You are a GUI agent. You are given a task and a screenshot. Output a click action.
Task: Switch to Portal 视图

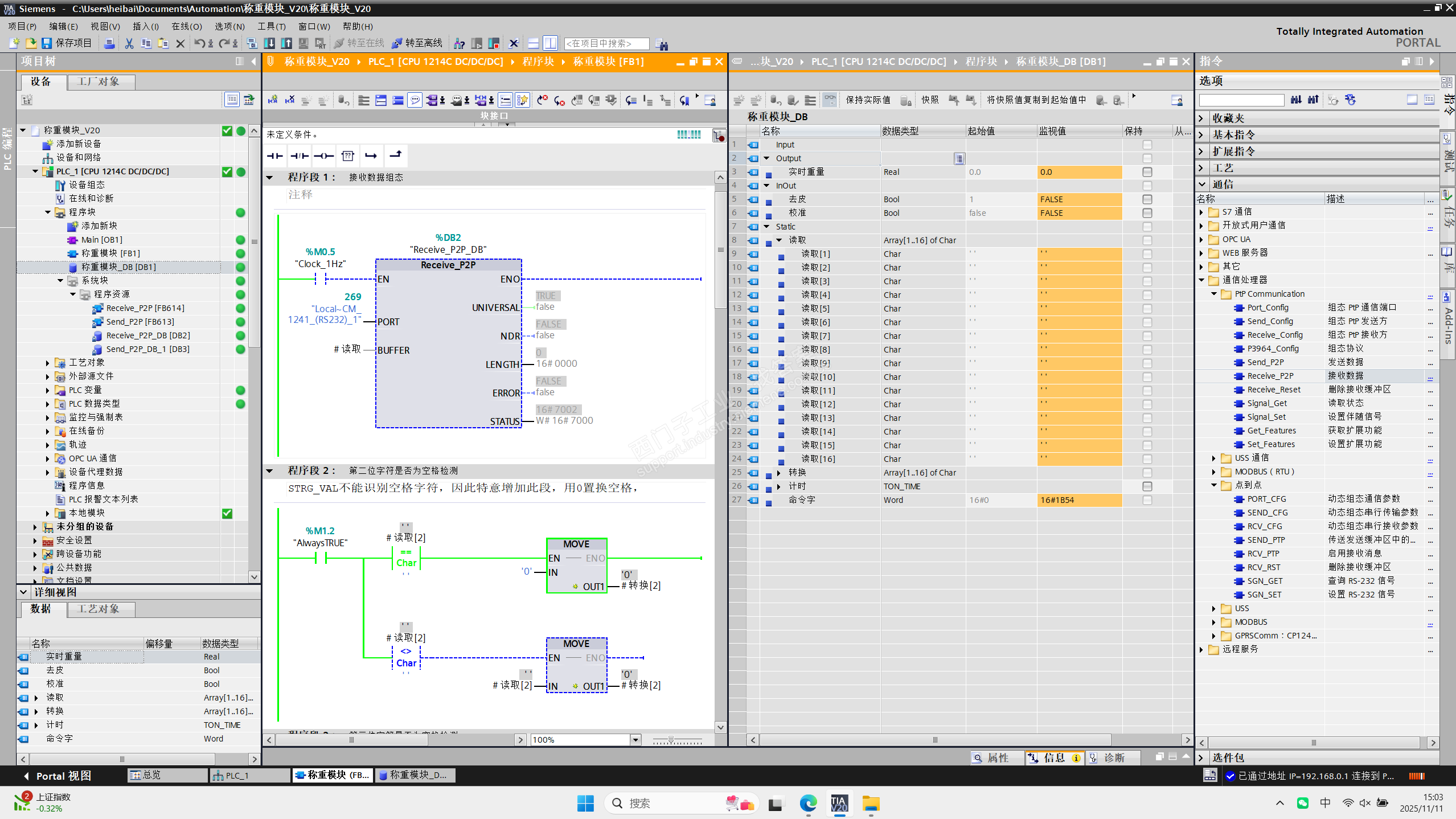(x=57, y=776)
